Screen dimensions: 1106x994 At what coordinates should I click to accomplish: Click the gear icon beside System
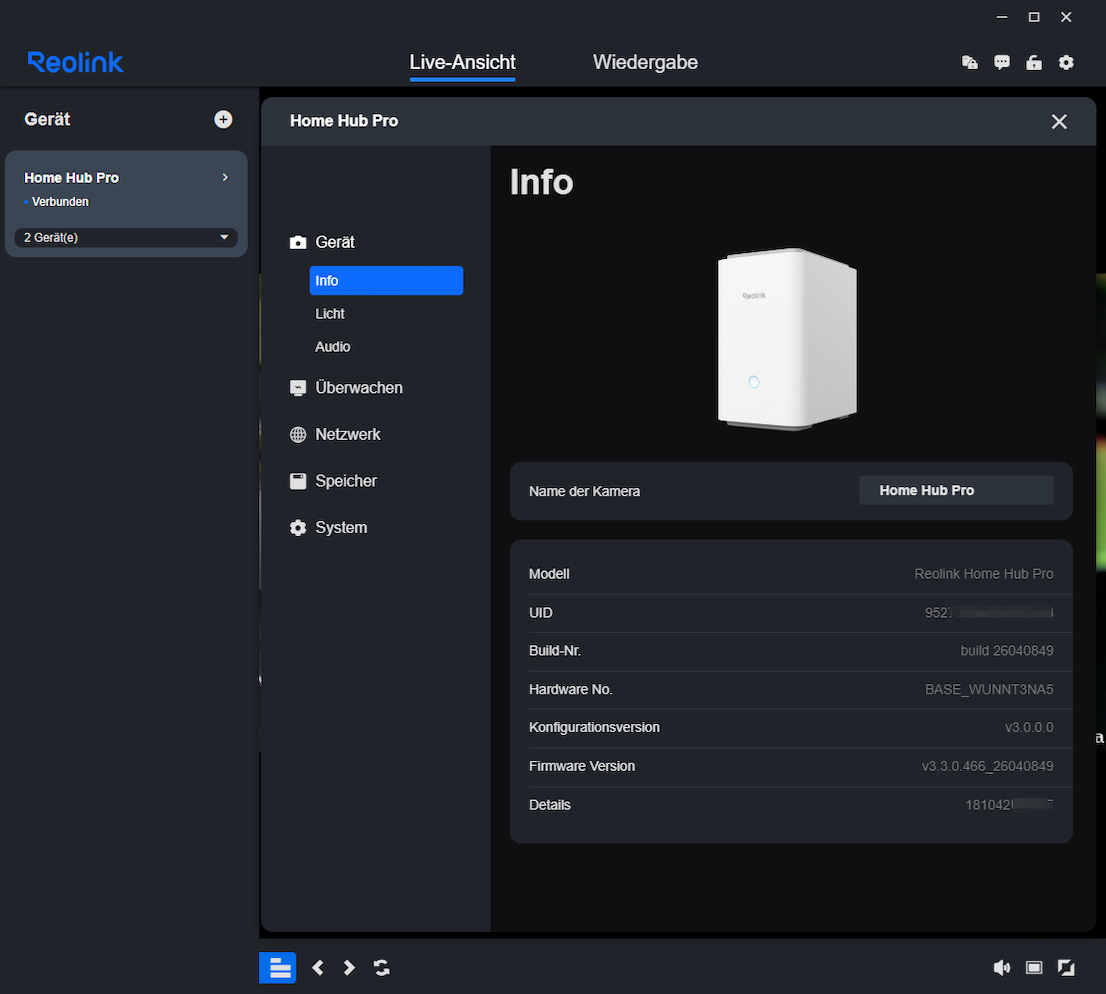coord(298,528)
